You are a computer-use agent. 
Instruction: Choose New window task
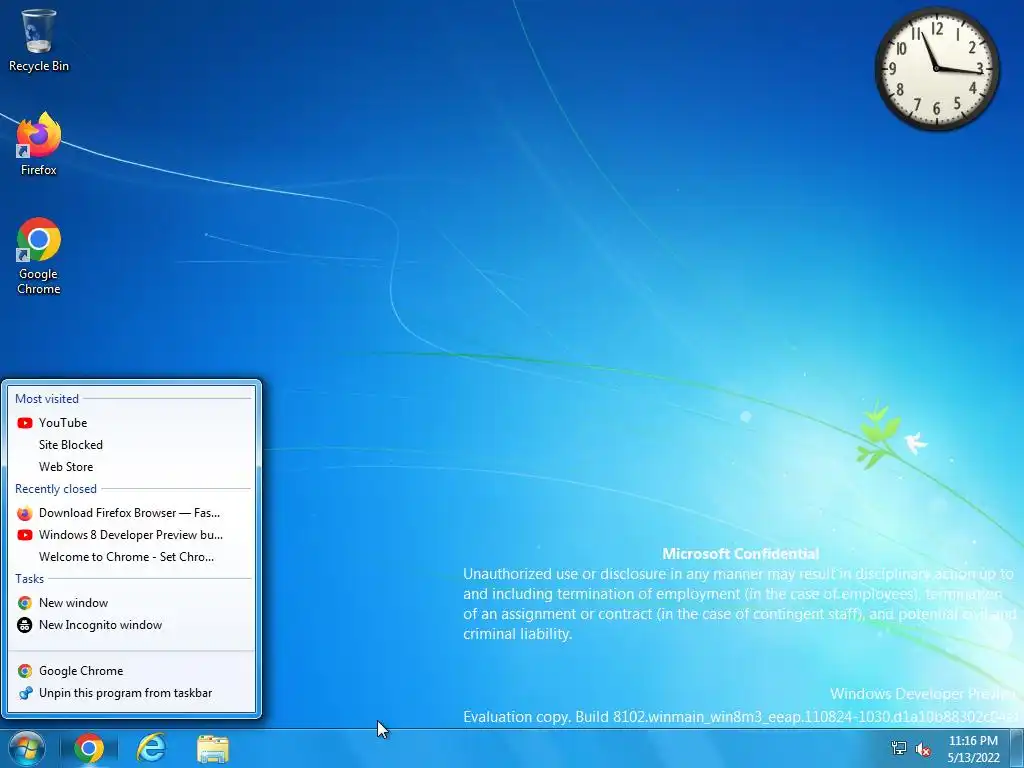pos(133,603)
